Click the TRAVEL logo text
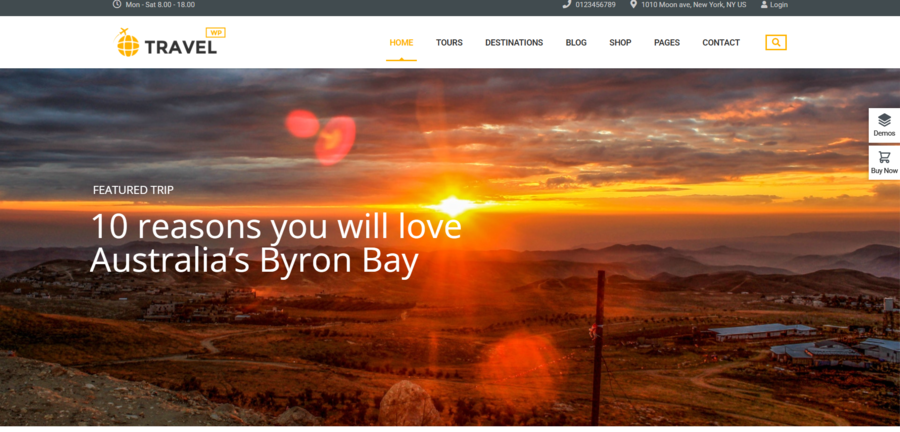Image resolution: width=900 pixels, height=432 pixels. [x=180, y=47]
